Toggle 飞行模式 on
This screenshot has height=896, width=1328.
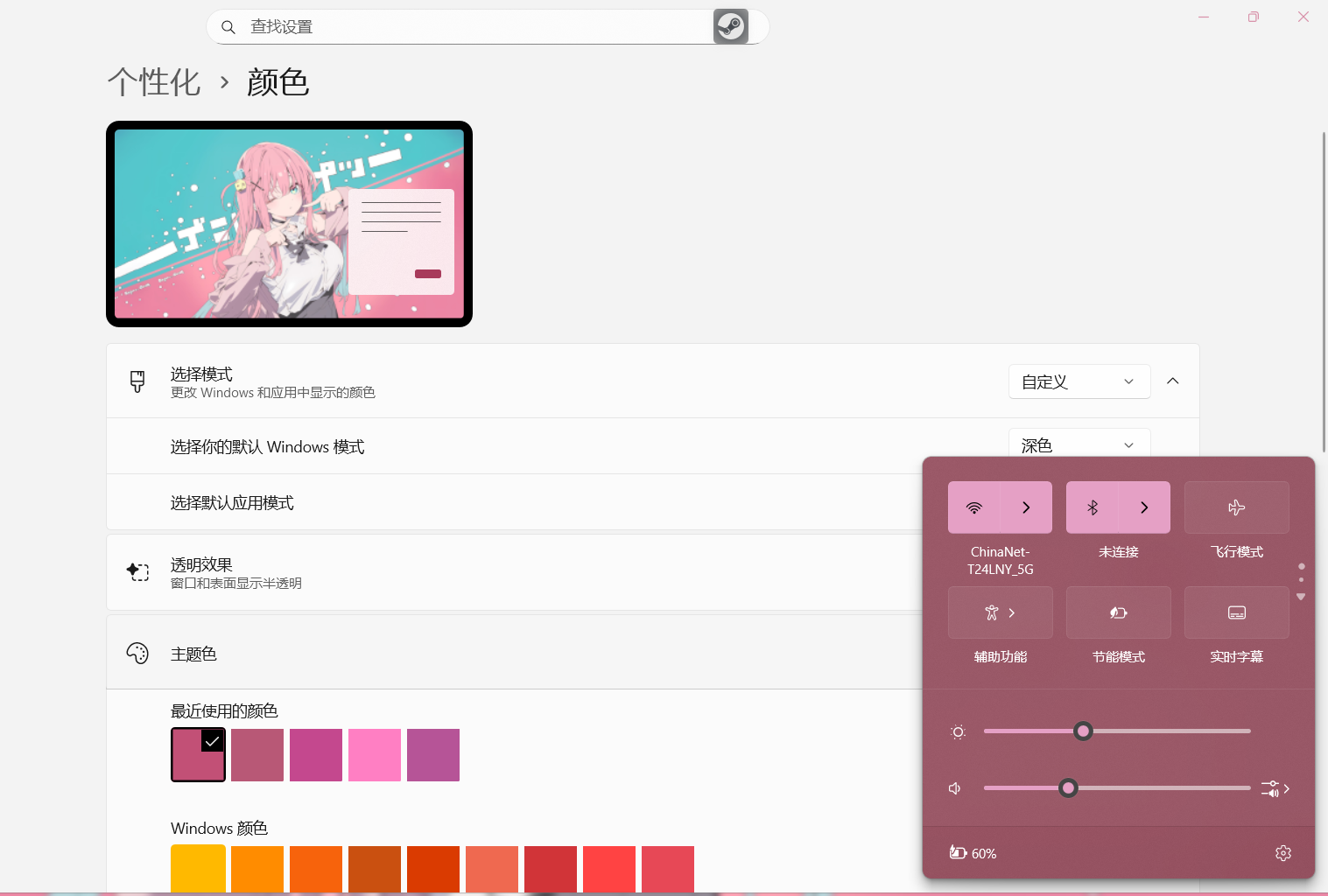1236,507
